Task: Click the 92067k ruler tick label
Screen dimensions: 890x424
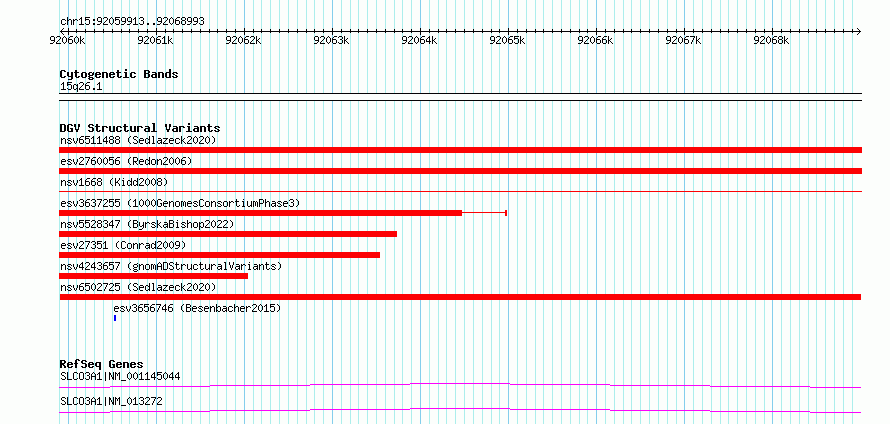Action: click(x=683, y=41)
